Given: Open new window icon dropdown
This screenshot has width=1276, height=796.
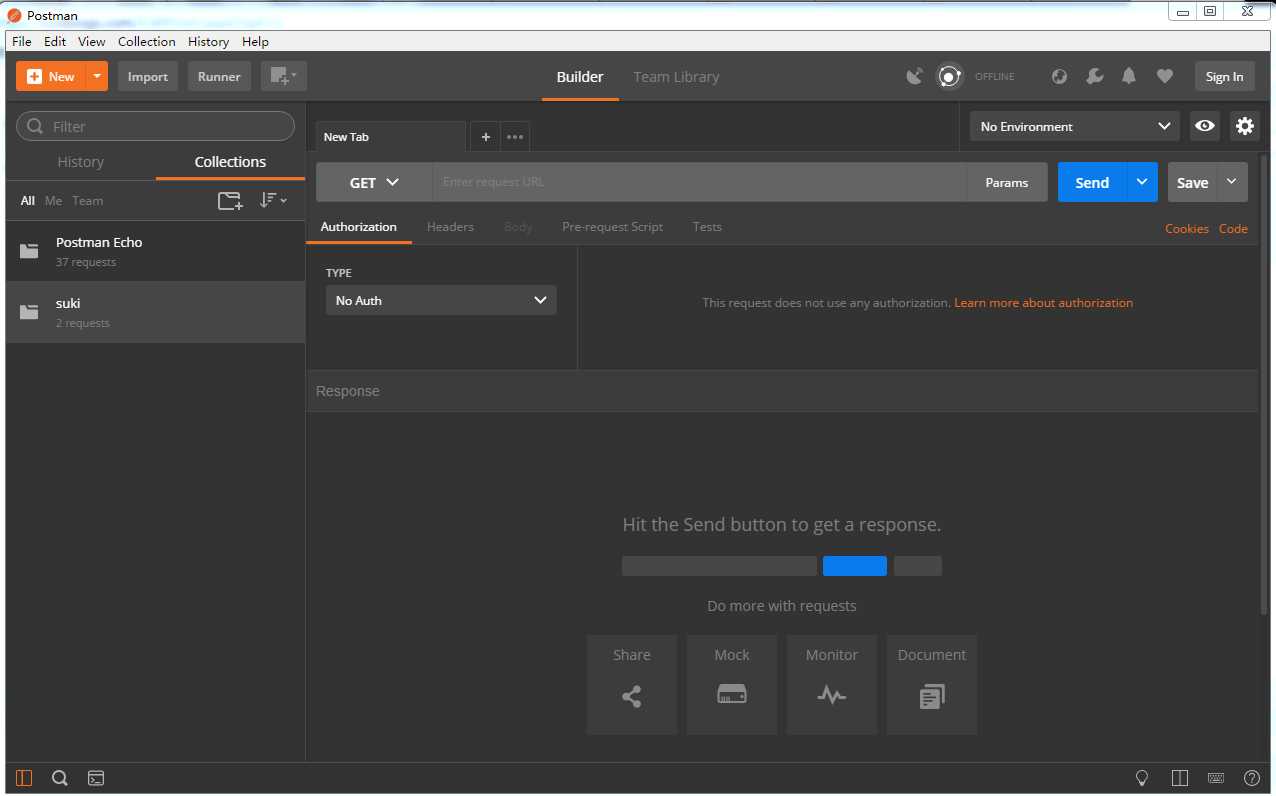Looking at the screenshot, I should coord(284,77).
